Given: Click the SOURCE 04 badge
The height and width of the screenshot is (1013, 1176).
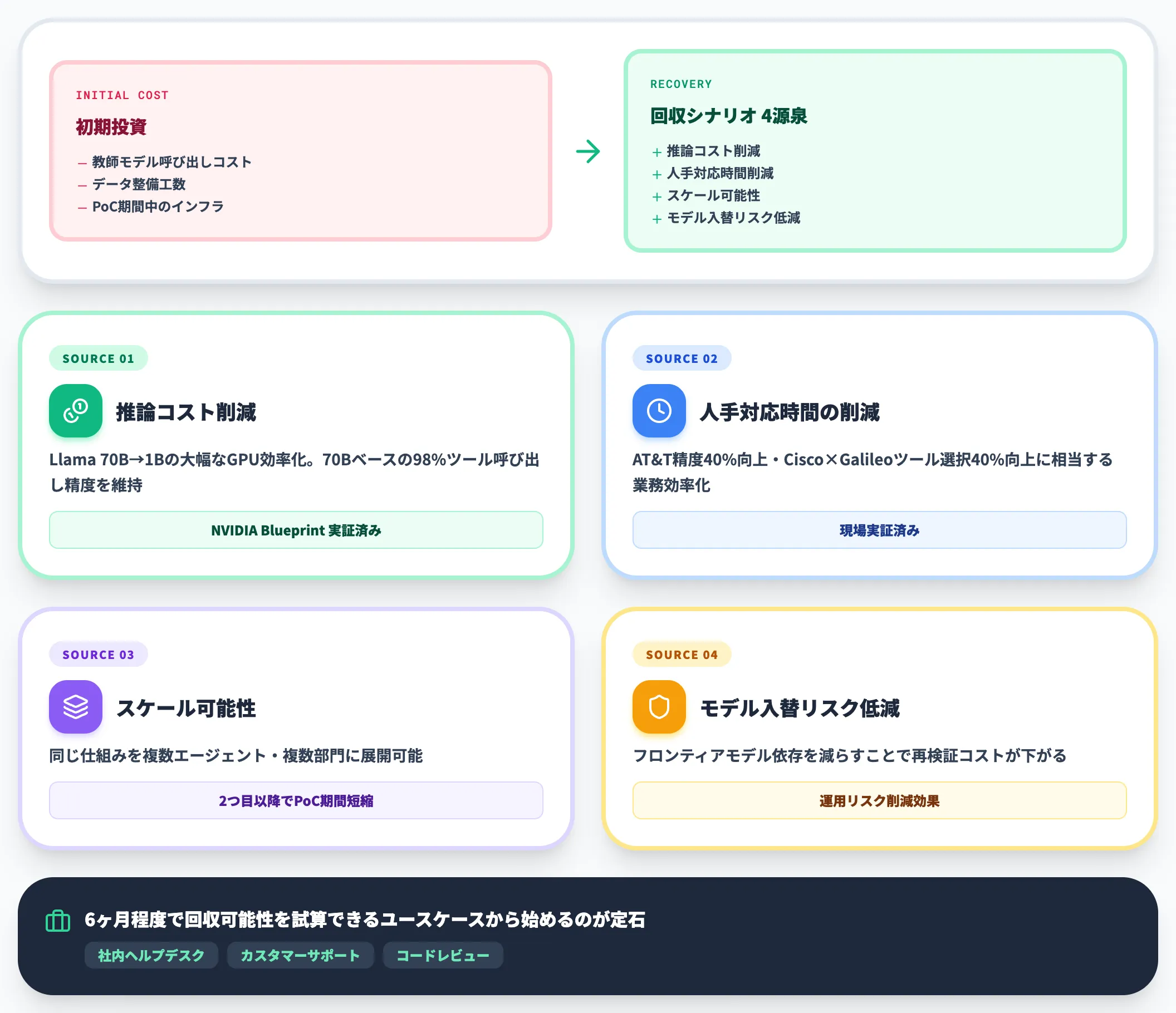Looking at the screenshot, I should click(682, 655).
